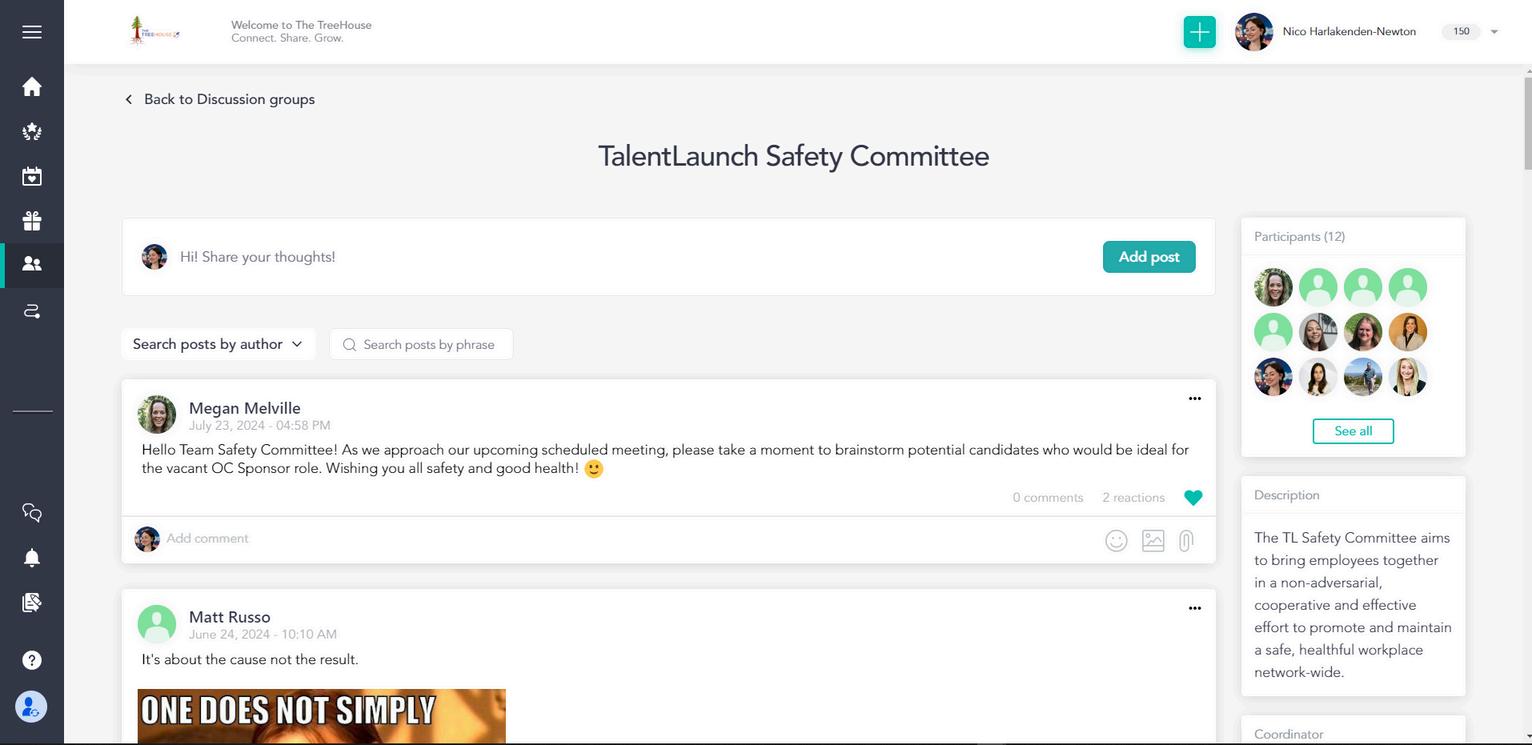Click the teal plus button in header
The width and height of the screenshot is (1532, 745).
[1200, 32]
